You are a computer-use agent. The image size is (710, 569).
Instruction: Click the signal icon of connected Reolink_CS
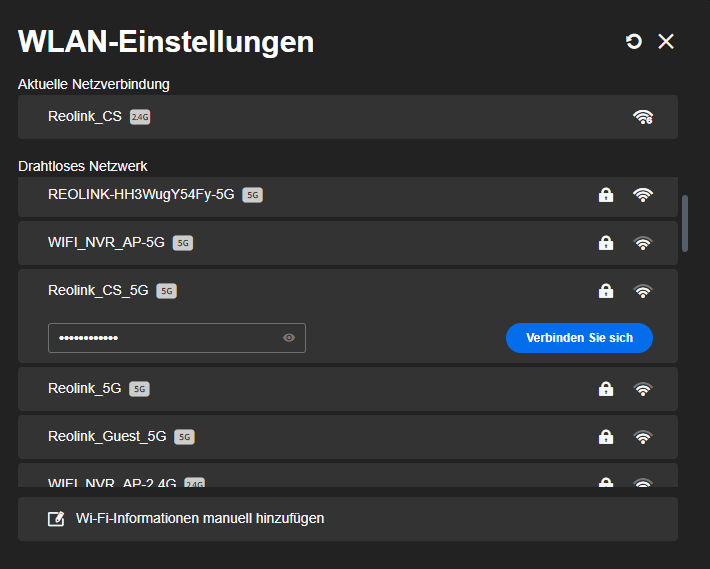coord(643,117)
